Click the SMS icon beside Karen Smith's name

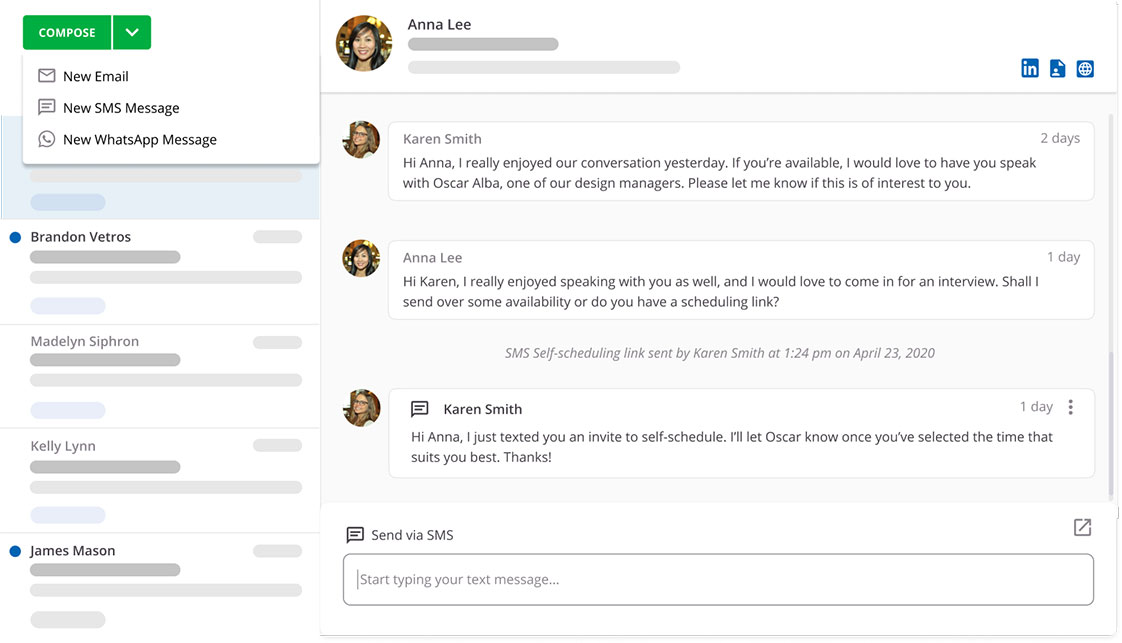pyautogui.click(x=420, y=409)
